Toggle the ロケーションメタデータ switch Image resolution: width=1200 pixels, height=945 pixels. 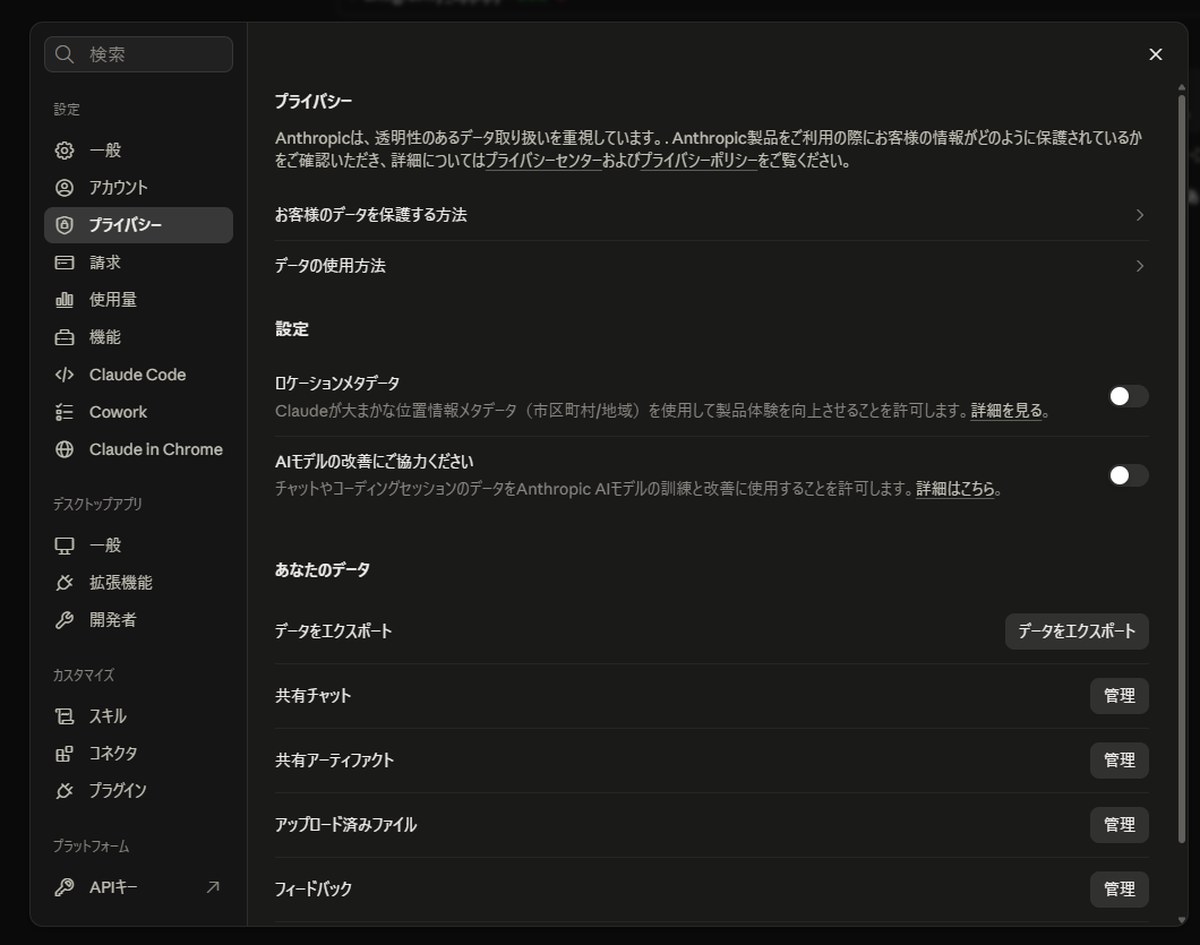tap(1128, 396)
